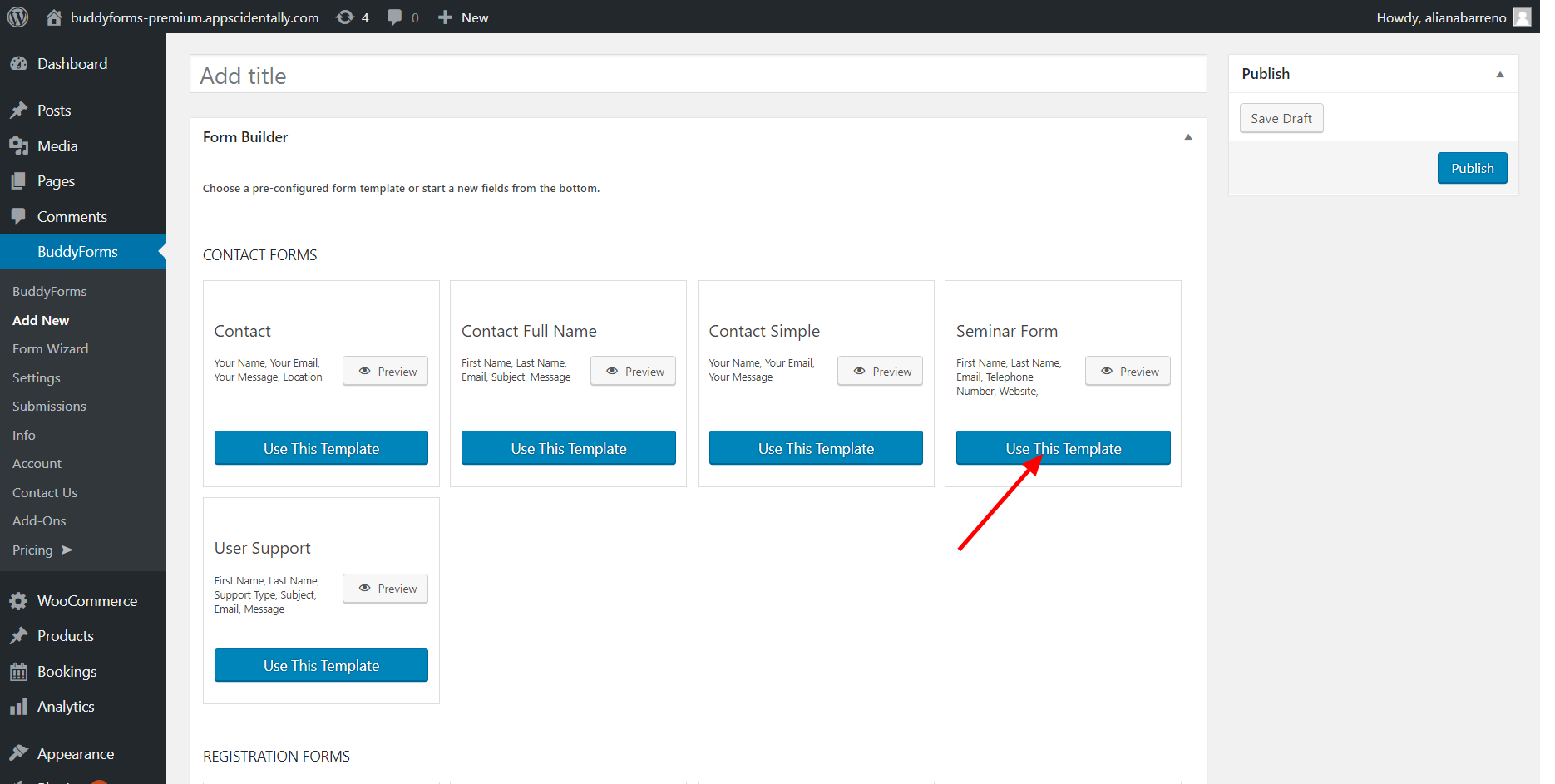Open the Account submenu
The height and width of the screenshot is (784, 1555).
(x=37, y=464)
